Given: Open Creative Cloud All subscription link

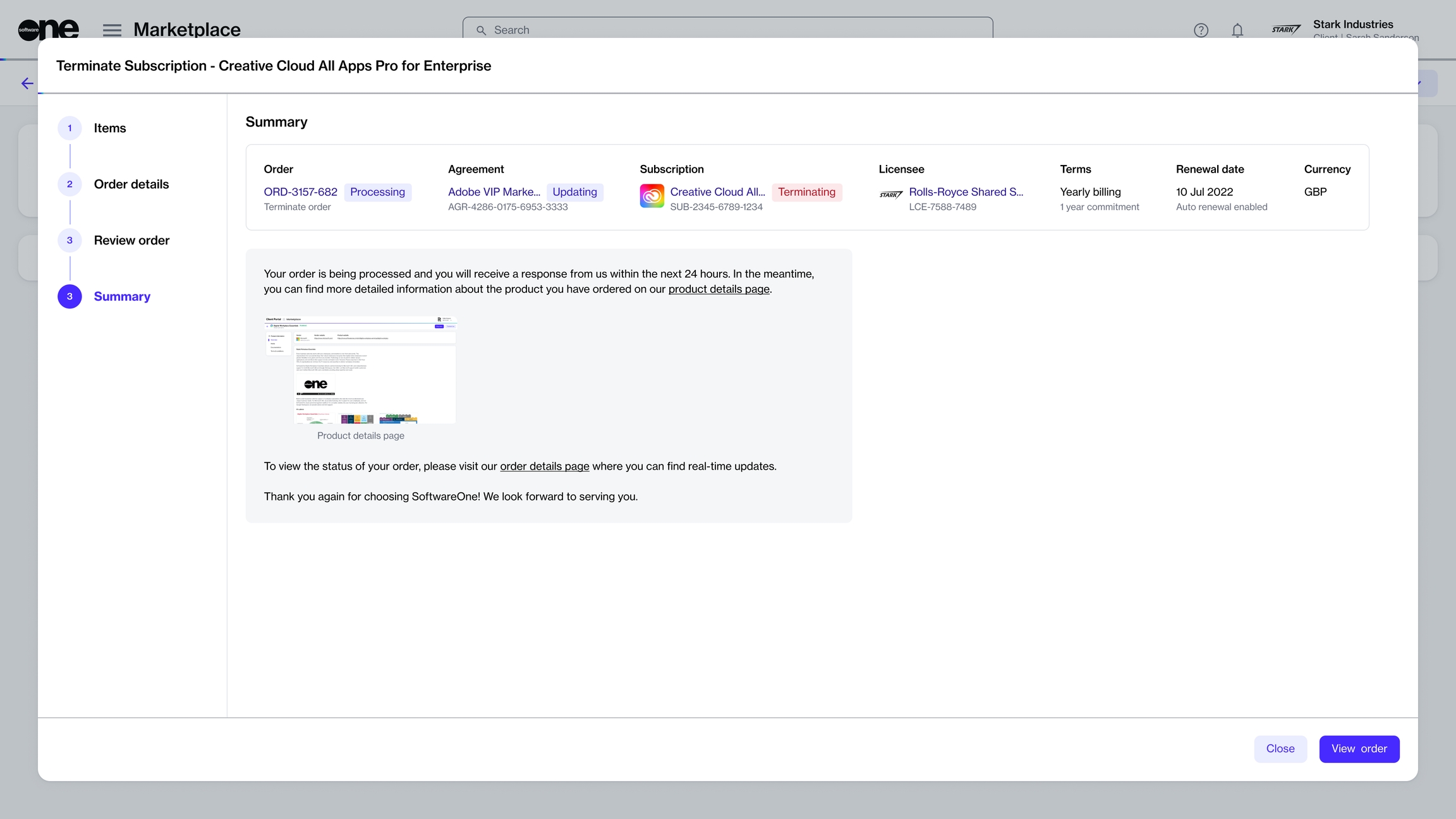Looking at the screenshot, I should pyautogui.click(x=717, y=192).
